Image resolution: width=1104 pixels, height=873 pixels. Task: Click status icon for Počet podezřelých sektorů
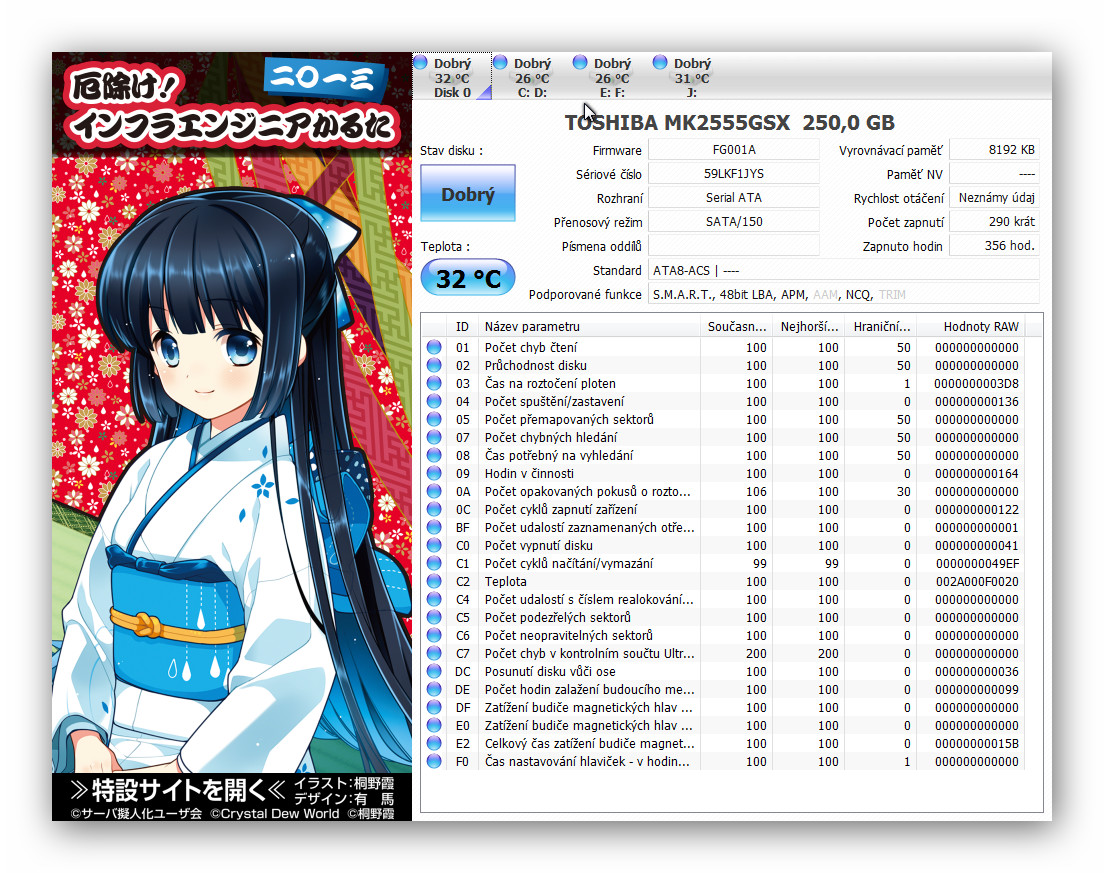(x=434, y=617)
